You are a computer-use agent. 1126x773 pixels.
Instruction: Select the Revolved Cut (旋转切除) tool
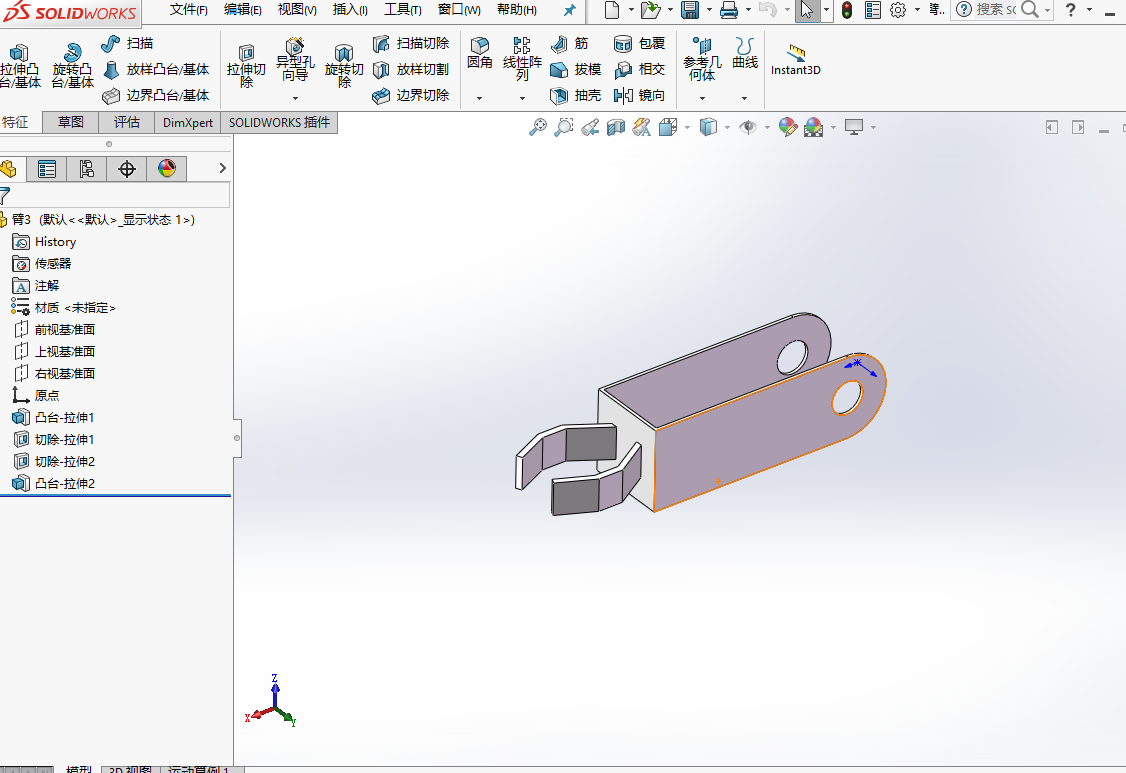(344, 65)
